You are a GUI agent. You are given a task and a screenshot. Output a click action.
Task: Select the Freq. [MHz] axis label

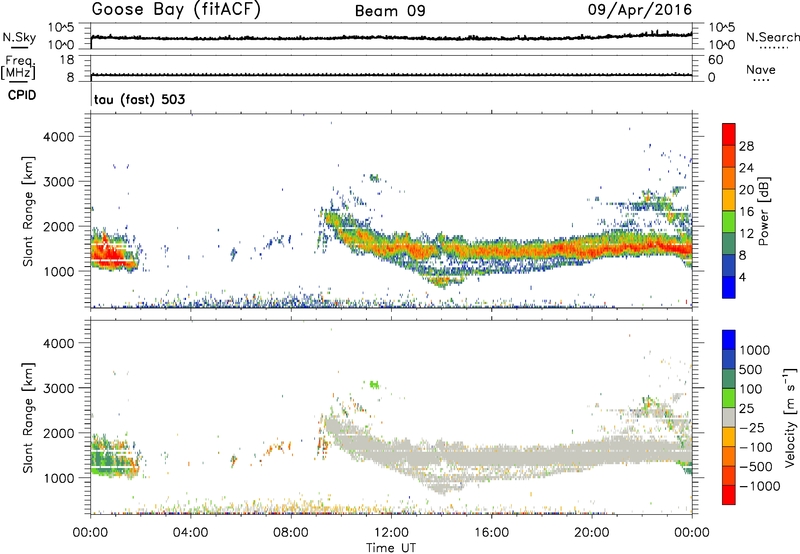(x=18, y=68)
